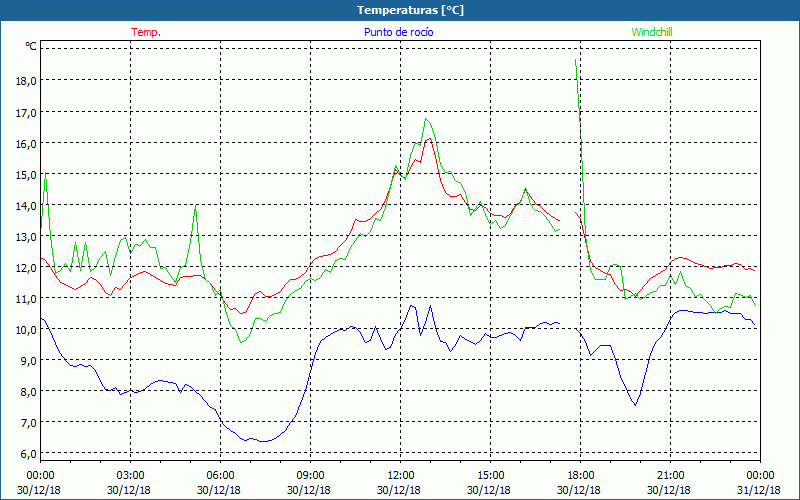Click the "Temperaturas [°C]" chart title bar
Screen dimensions: 800x500
pos(400,10)
